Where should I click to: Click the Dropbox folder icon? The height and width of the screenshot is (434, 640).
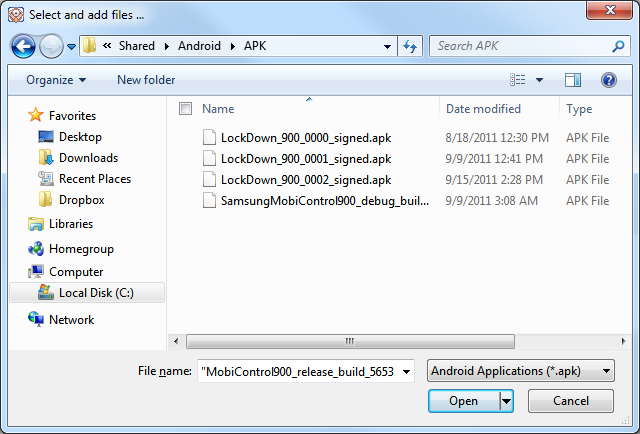[x=45, y=199]
